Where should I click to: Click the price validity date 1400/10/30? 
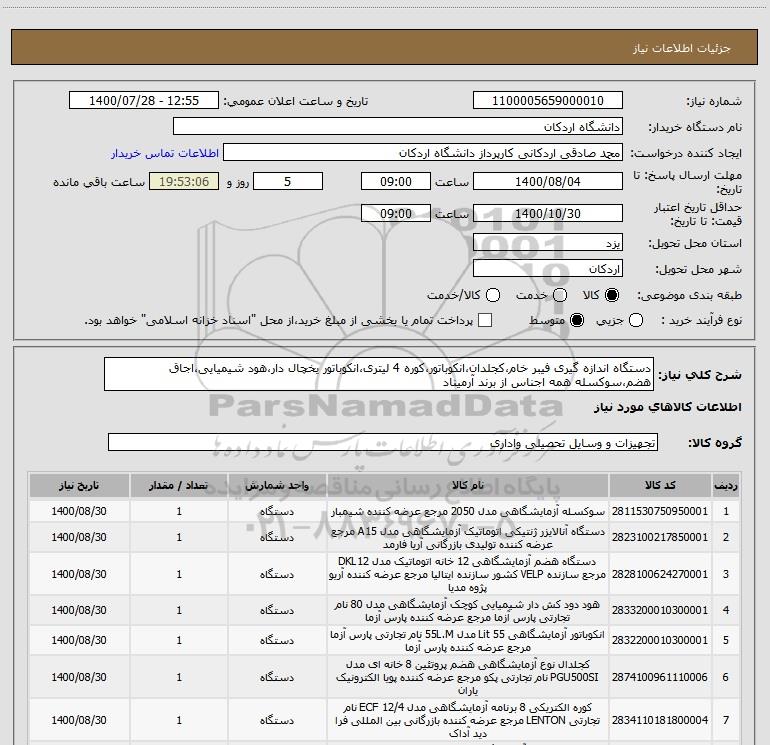click(548, 213)
